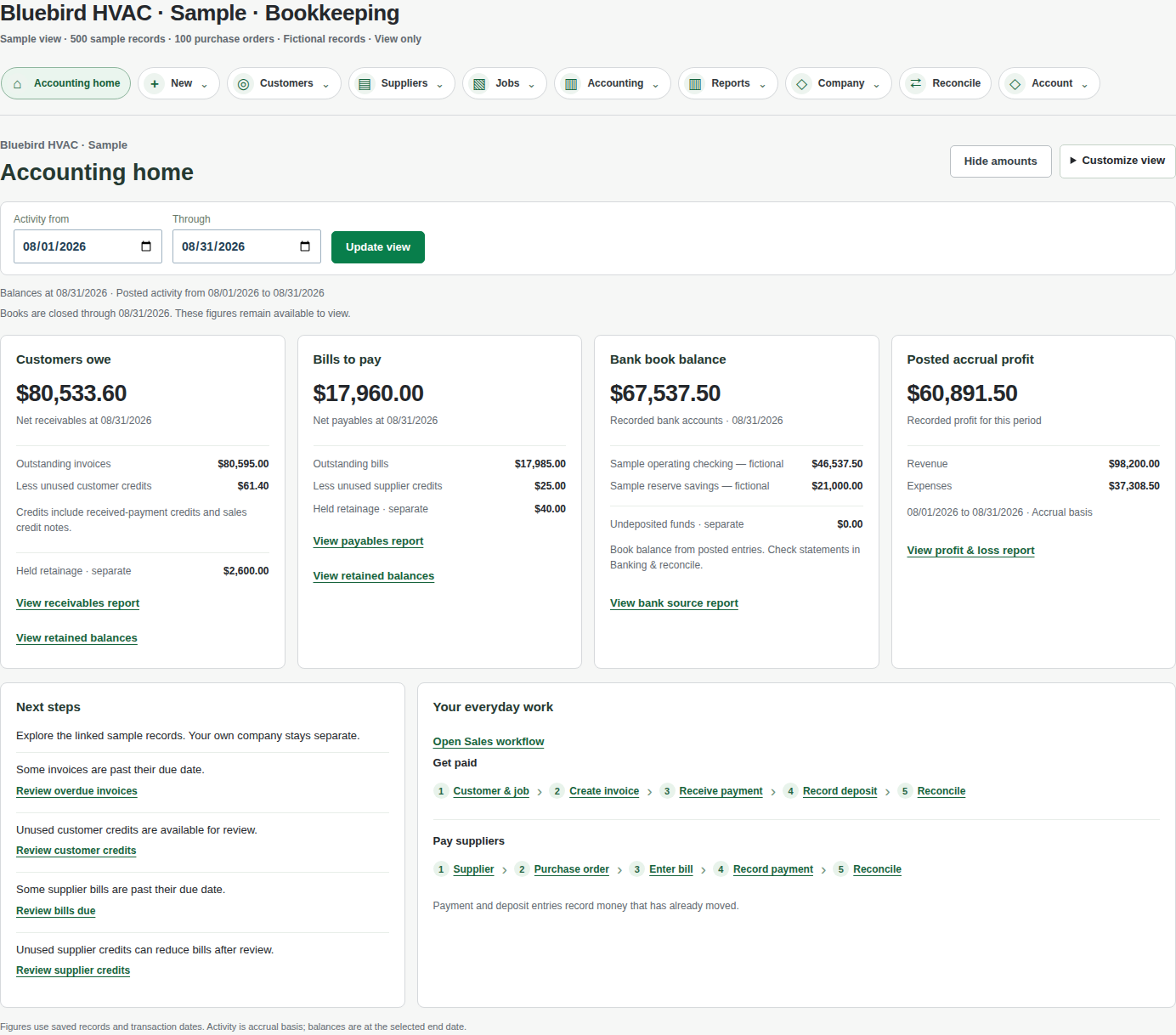Click Open Sales workflow link
1176x1035 pixels.
[x=489, y=742]
